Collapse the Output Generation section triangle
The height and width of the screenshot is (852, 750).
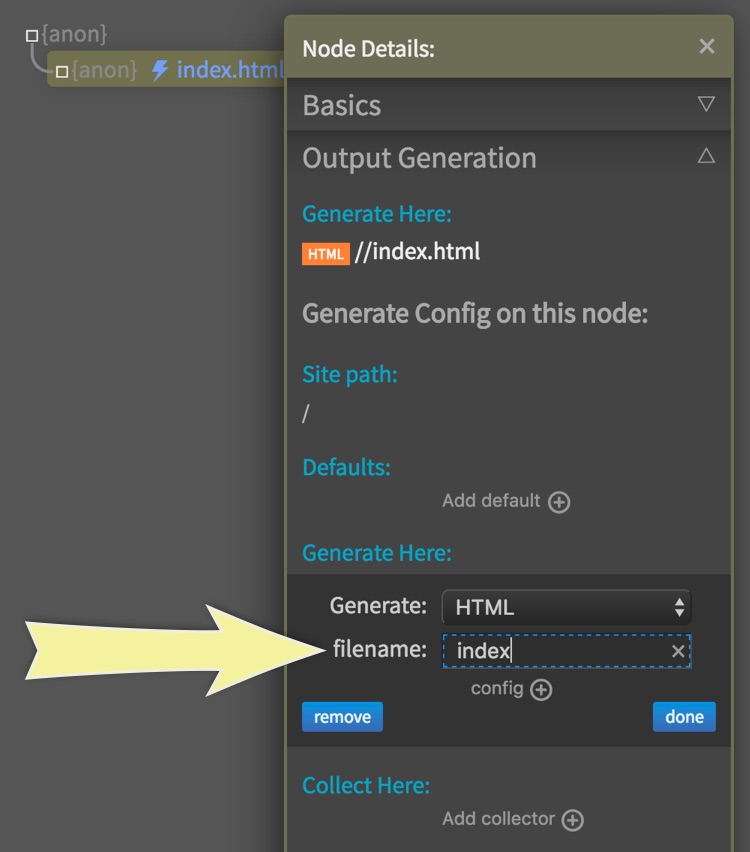click(706, 156)
